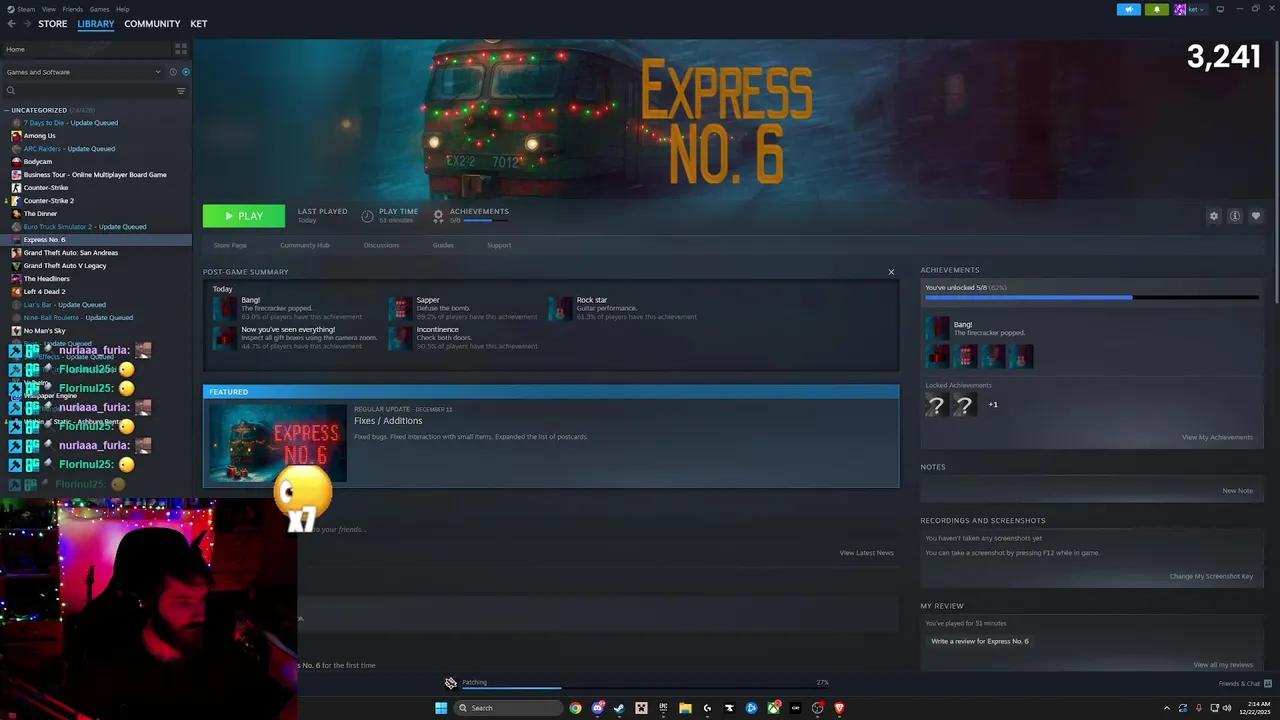This screenshot has height=720, width=1280.
Task: Show hidden system tray icons
Action: coord(1166,708)
